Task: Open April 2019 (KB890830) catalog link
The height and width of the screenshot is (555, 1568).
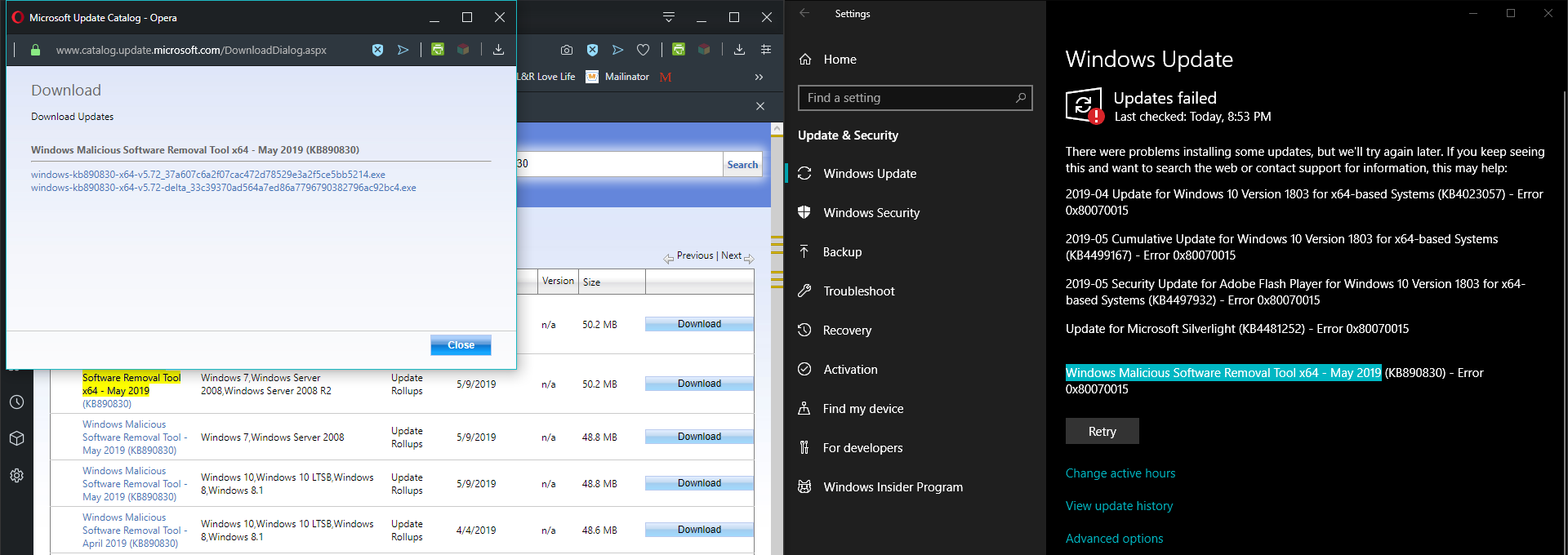Action: click(x=135, y=531)
